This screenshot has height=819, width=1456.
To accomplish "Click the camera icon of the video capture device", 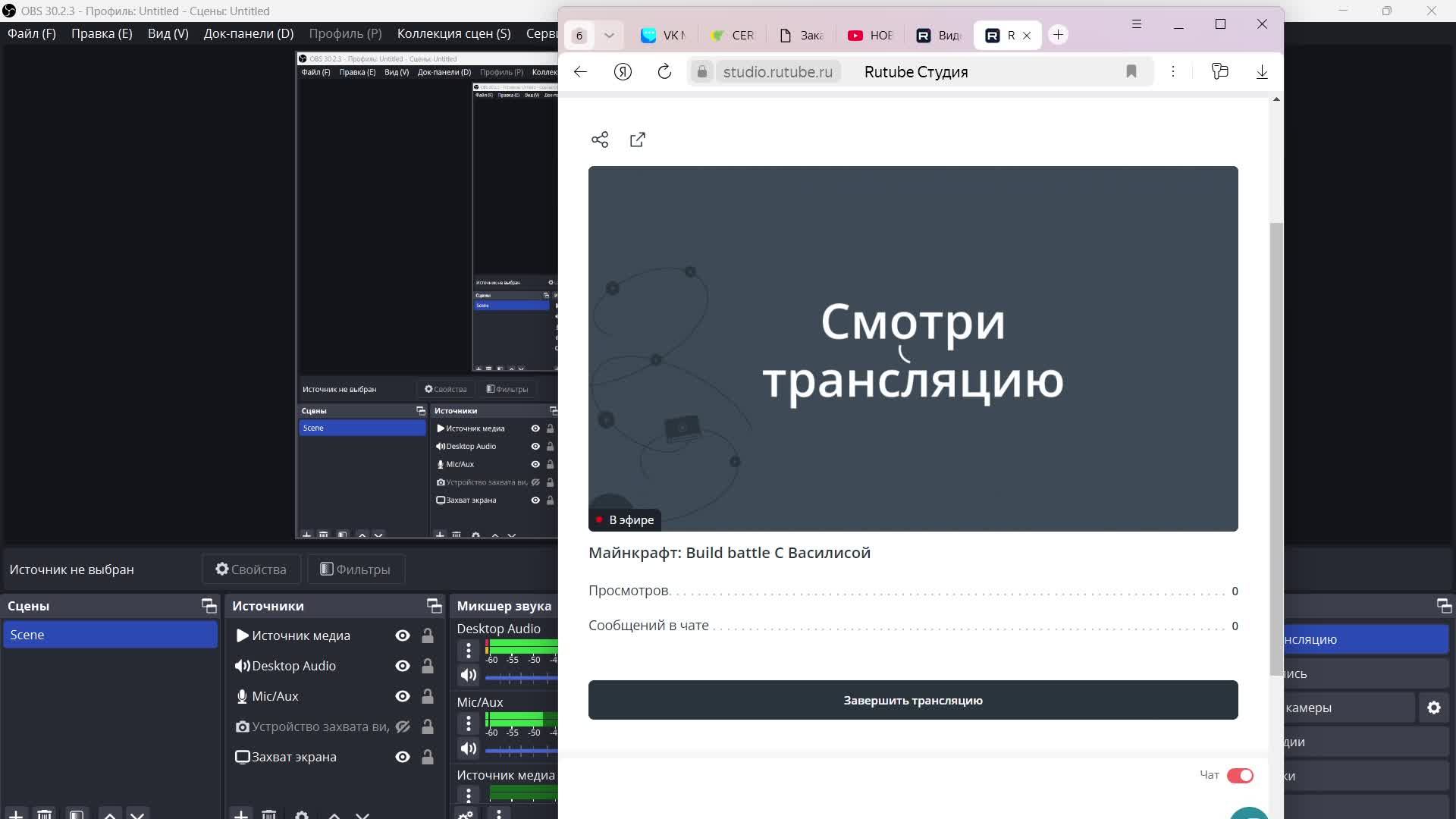I will 242,726.
